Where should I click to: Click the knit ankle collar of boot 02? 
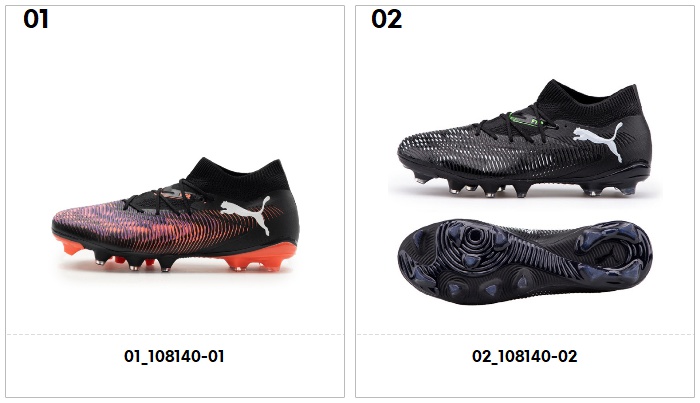click(x=589, y=99)
